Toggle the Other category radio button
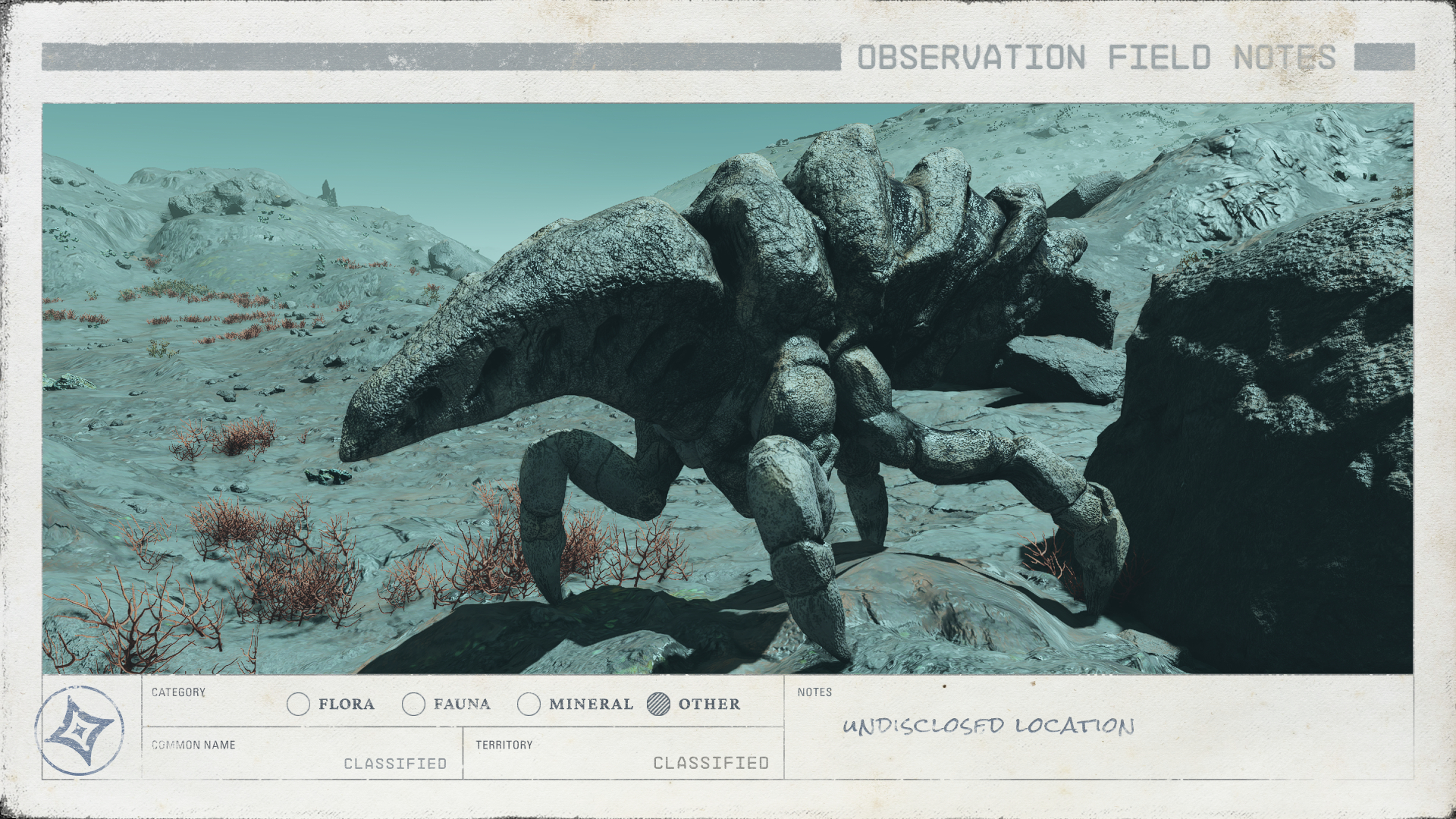The image size is (1456, 819). [x=659, y=704]
